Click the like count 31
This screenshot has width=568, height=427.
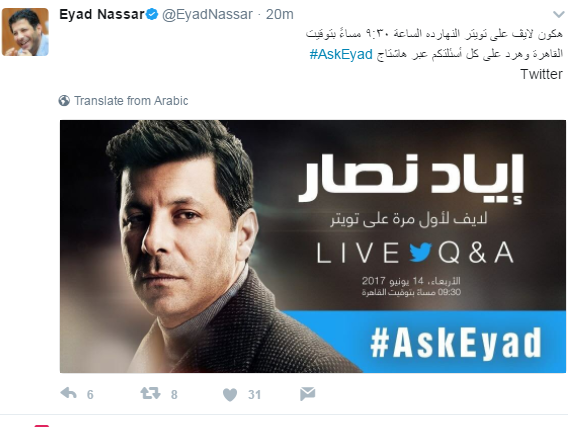[254, 394]
